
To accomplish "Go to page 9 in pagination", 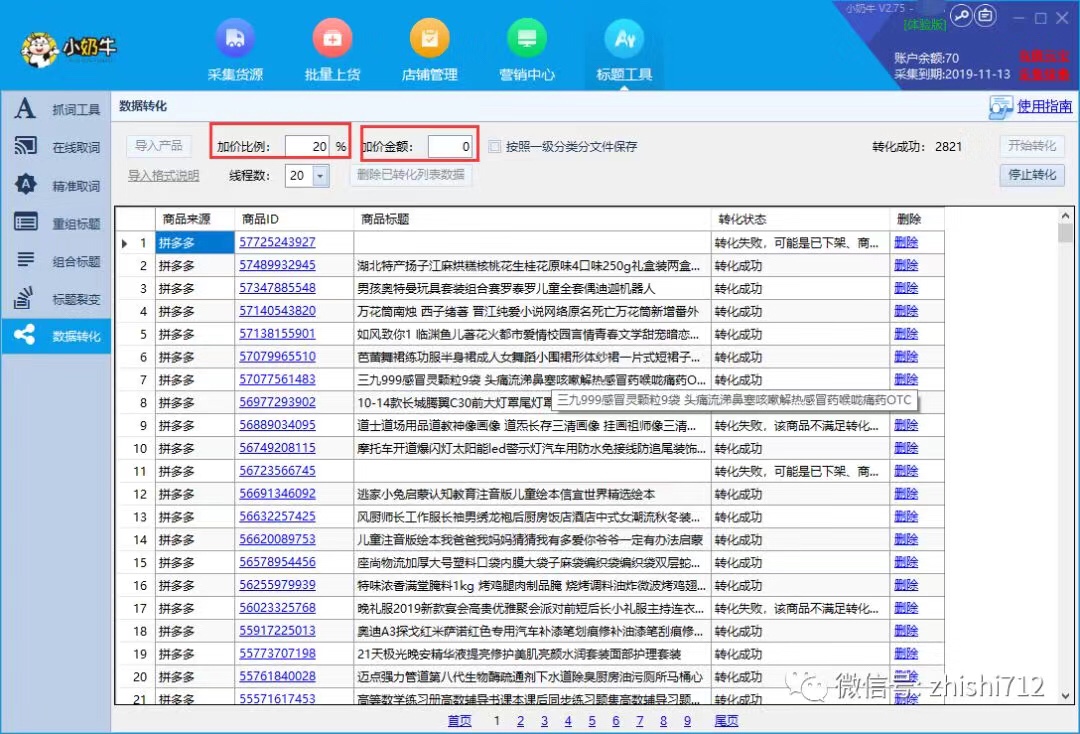I will click(687, 721).
